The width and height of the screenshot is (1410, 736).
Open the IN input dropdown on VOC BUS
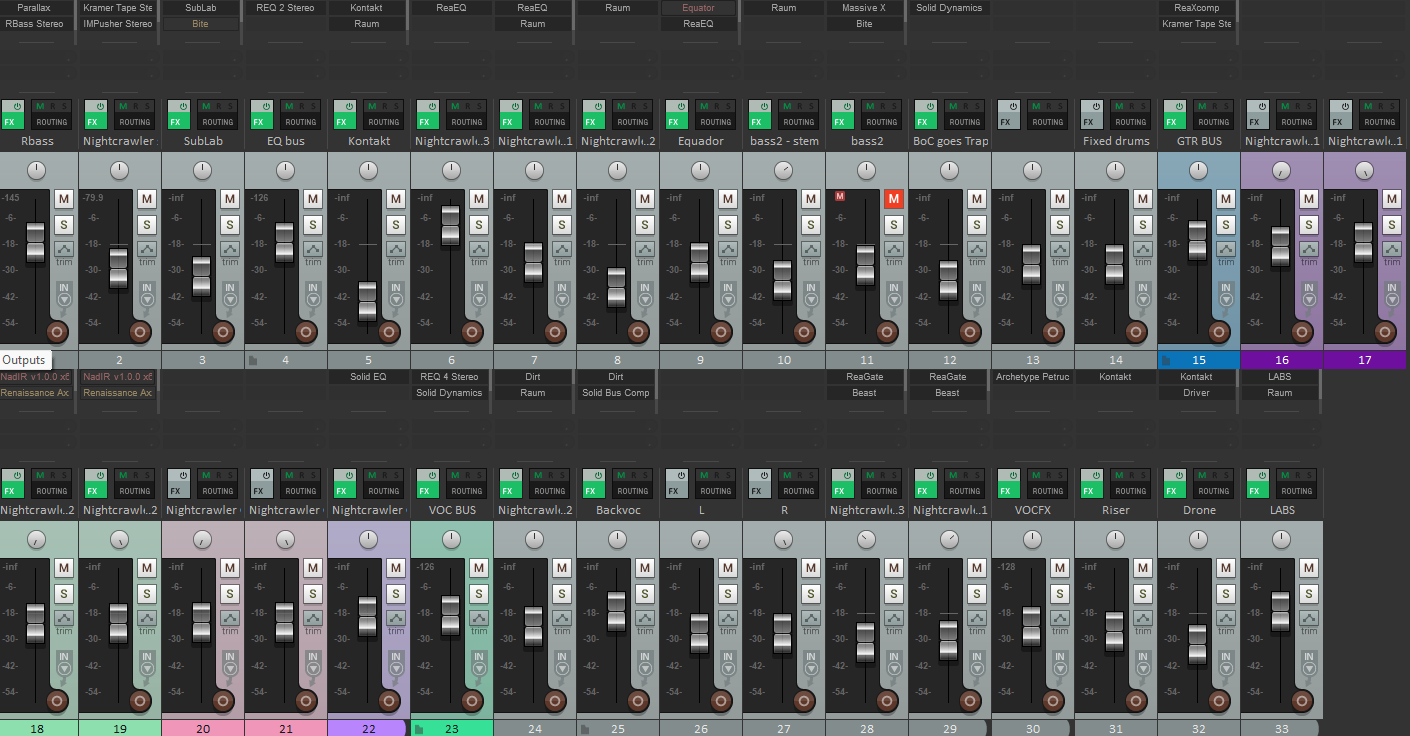coord(479,663)
